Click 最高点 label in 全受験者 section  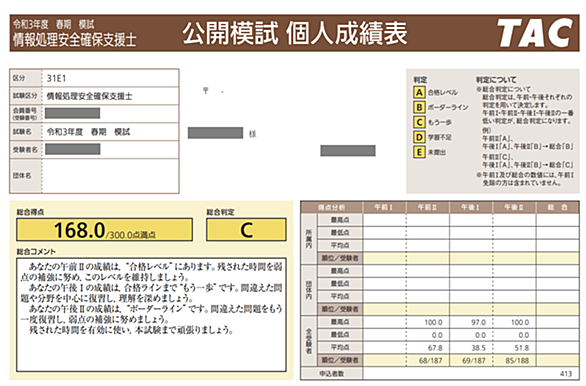click(340, 322)
